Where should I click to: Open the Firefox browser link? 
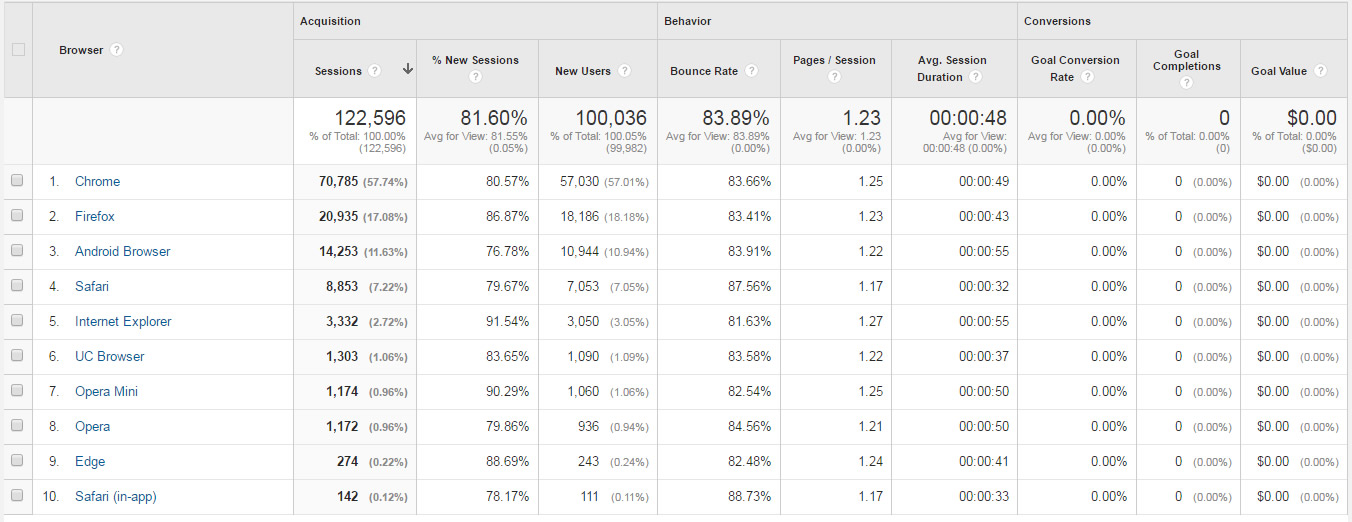click(x=95, y=216)
